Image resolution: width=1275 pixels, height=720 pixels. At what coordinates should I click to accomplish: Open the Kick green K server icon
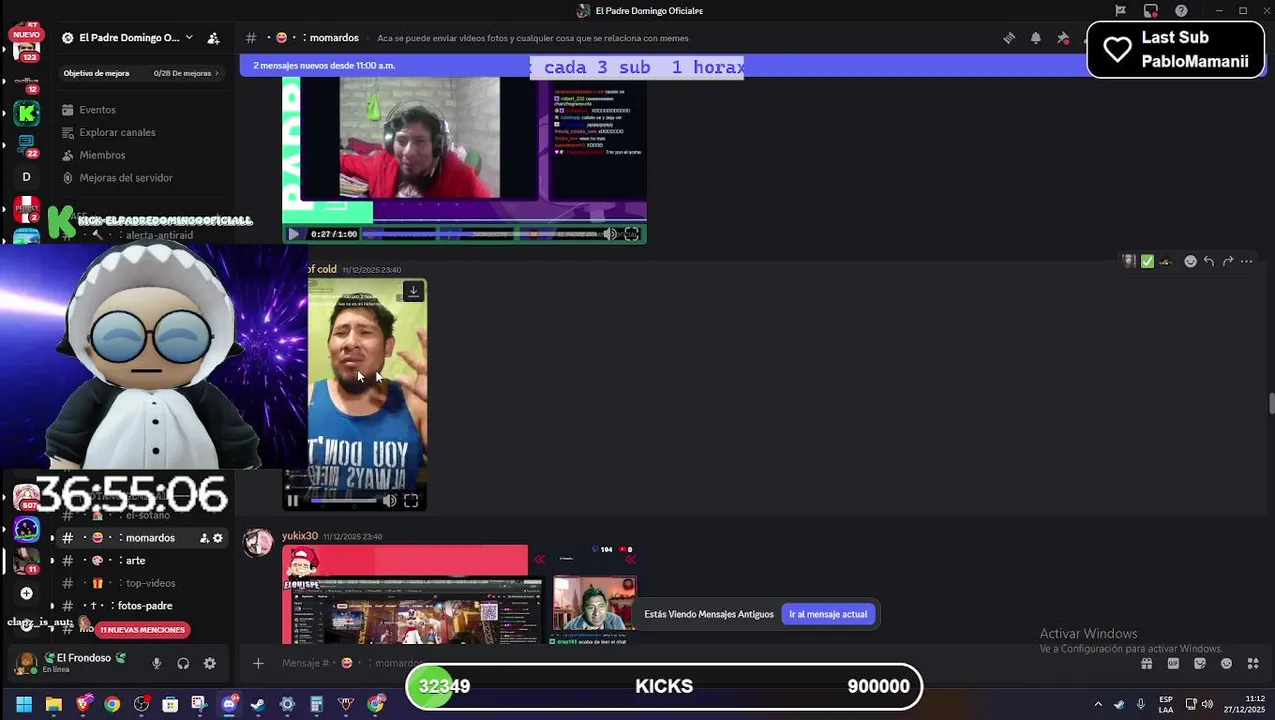(27, 113)
